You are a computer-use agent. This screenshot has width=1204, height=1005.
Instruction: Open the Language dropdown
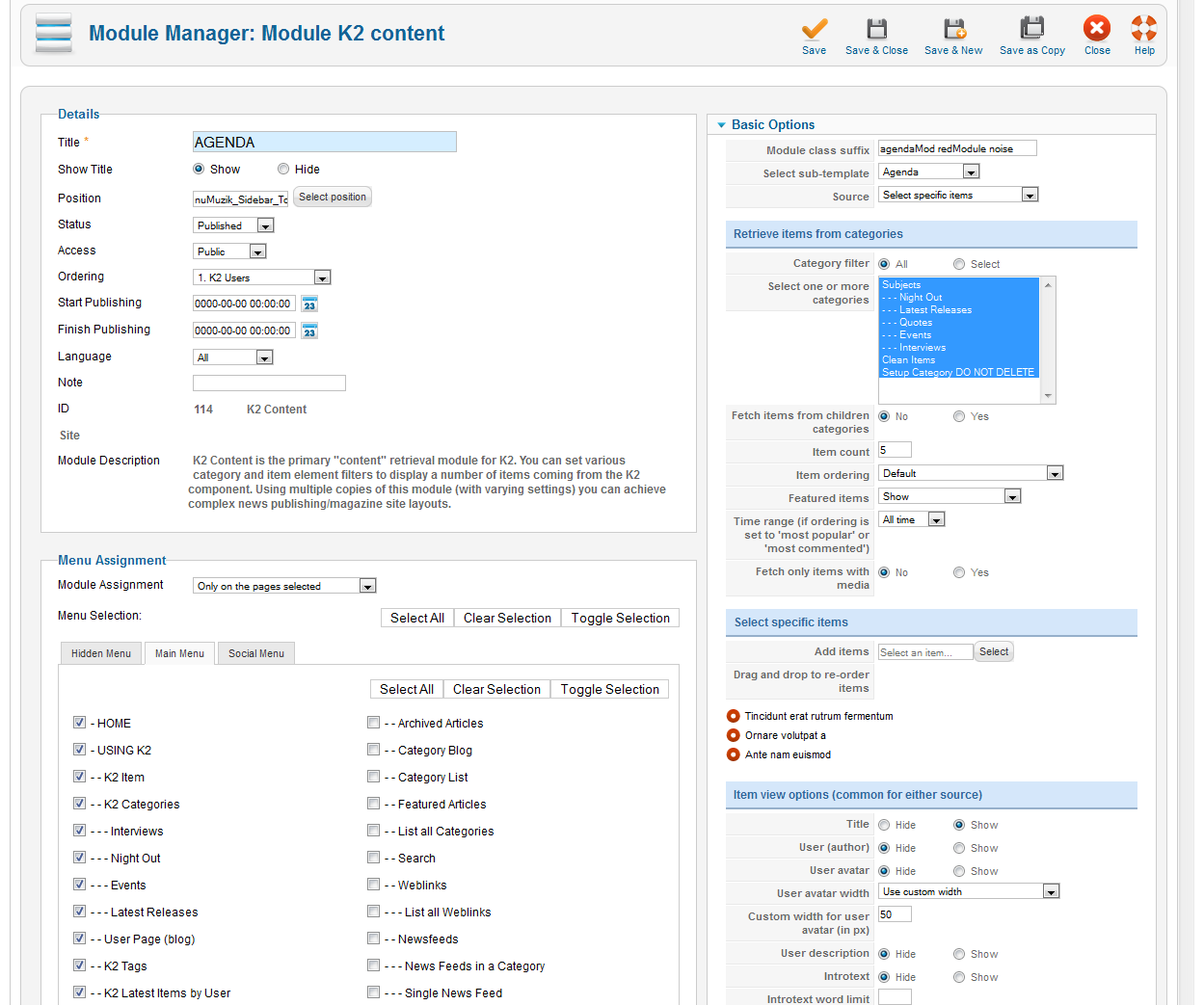coord(233,357)
